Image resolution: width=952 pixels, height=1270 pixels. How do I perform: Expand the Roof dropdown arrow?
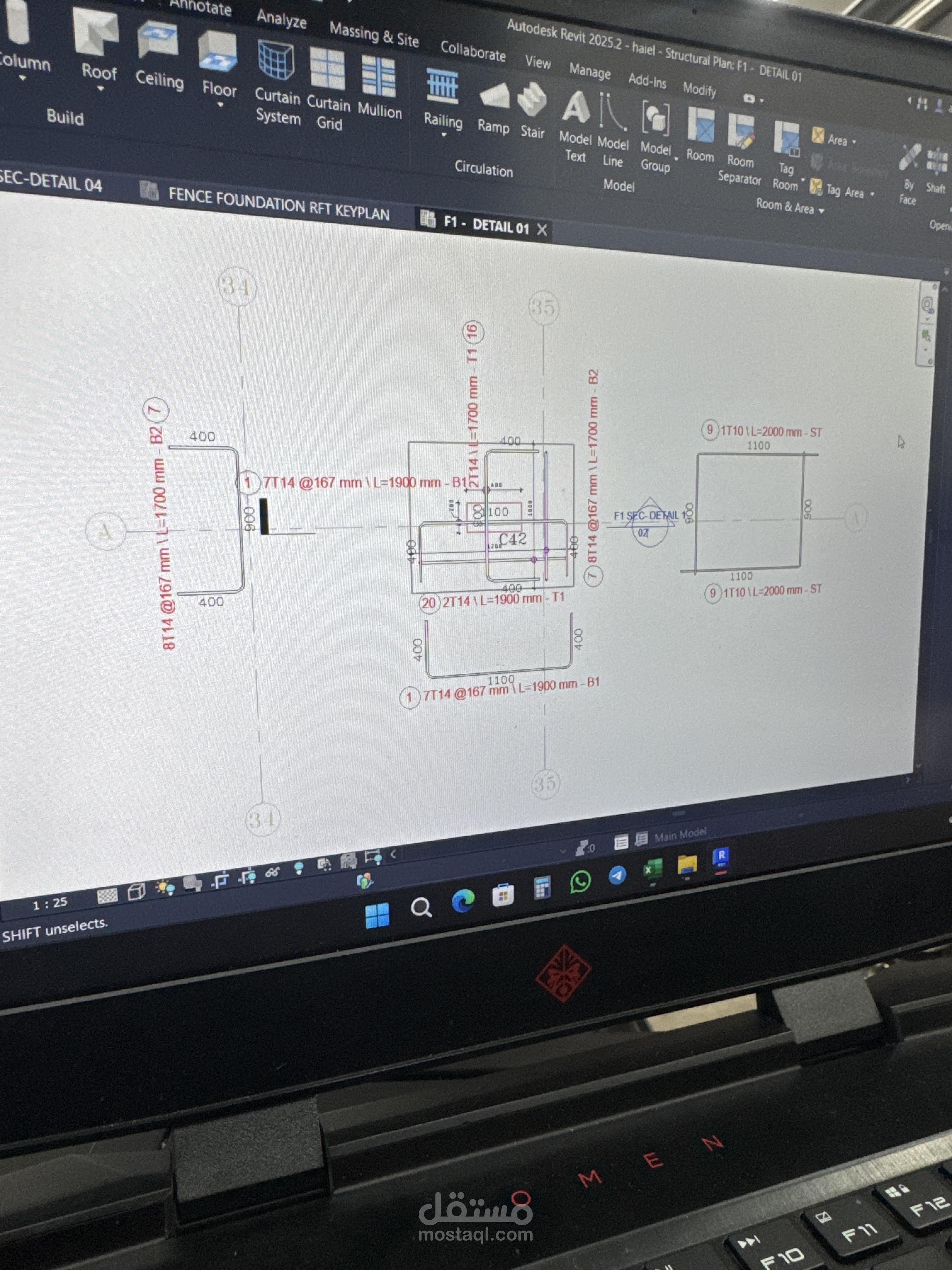[100, 89]
